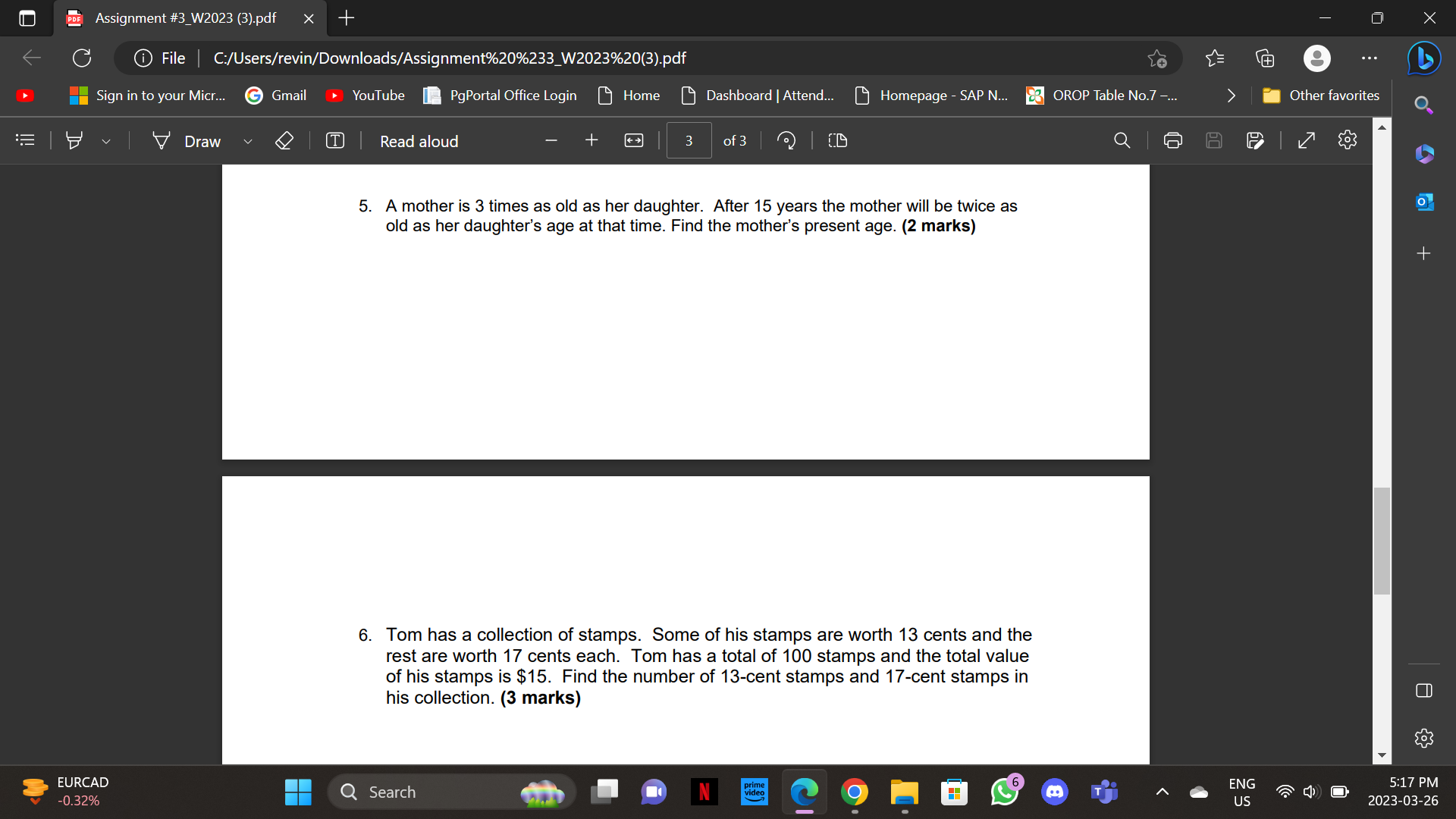
Task: Toggle Read aloud narration
Action: coord(418,141)
